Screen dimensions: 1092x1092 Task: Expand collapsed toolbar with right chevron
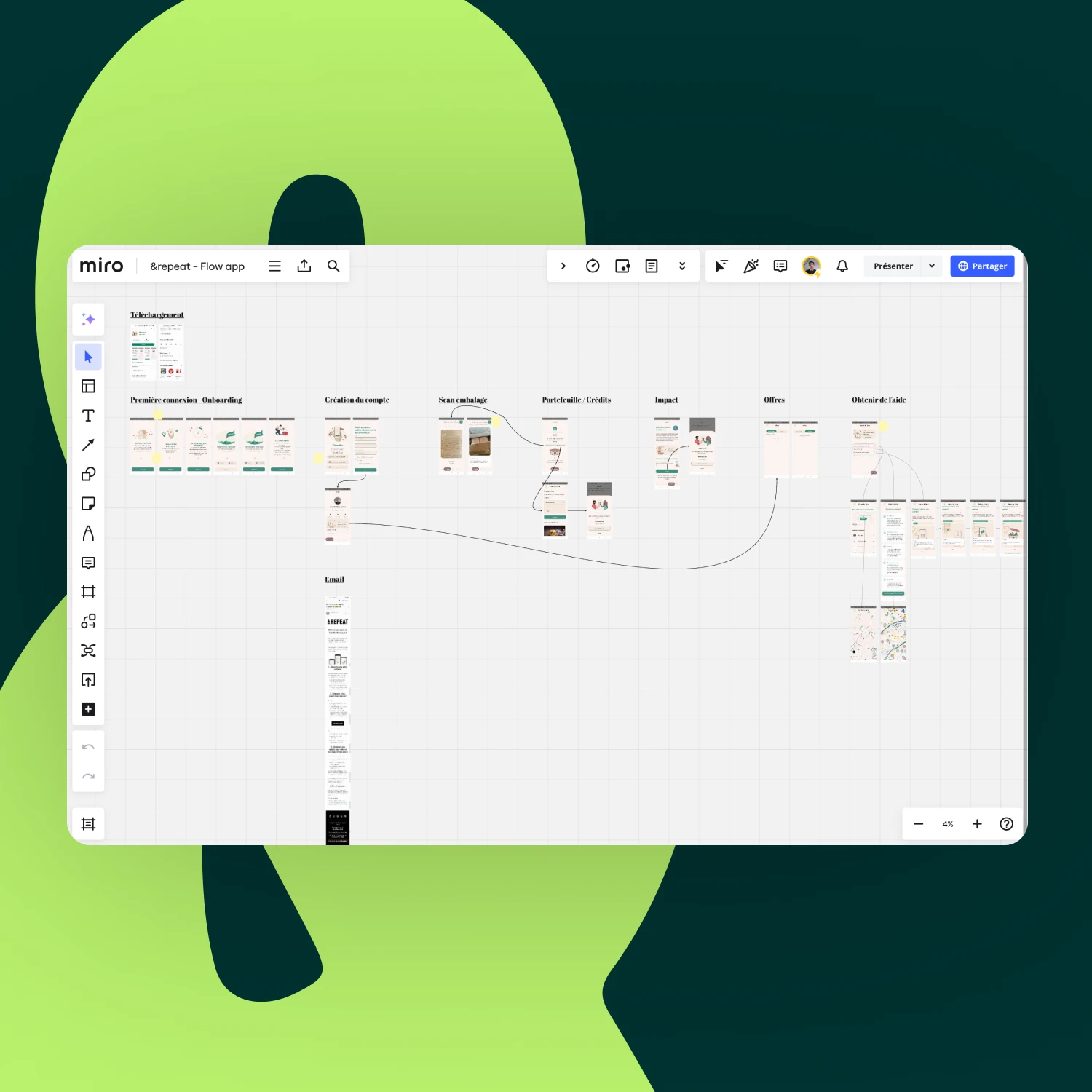563,266
